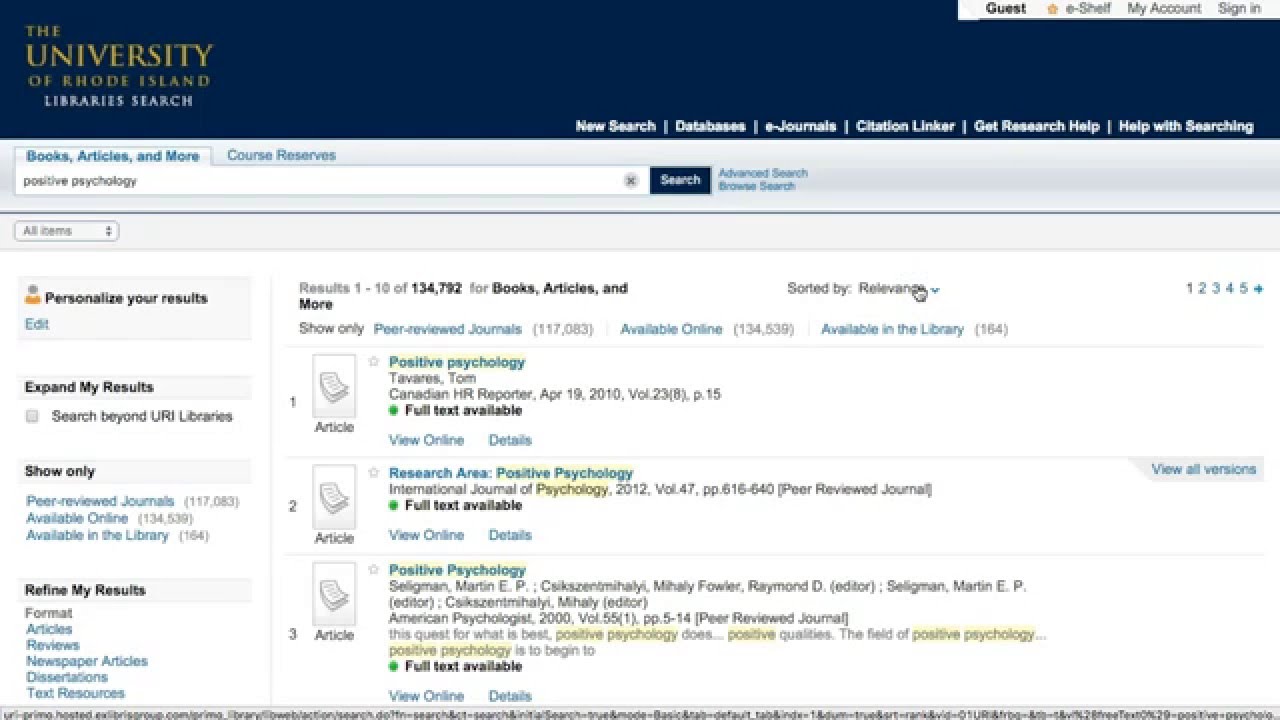
Task: Open the Sorted by Relevance dropdown
Action: point(898,289)
